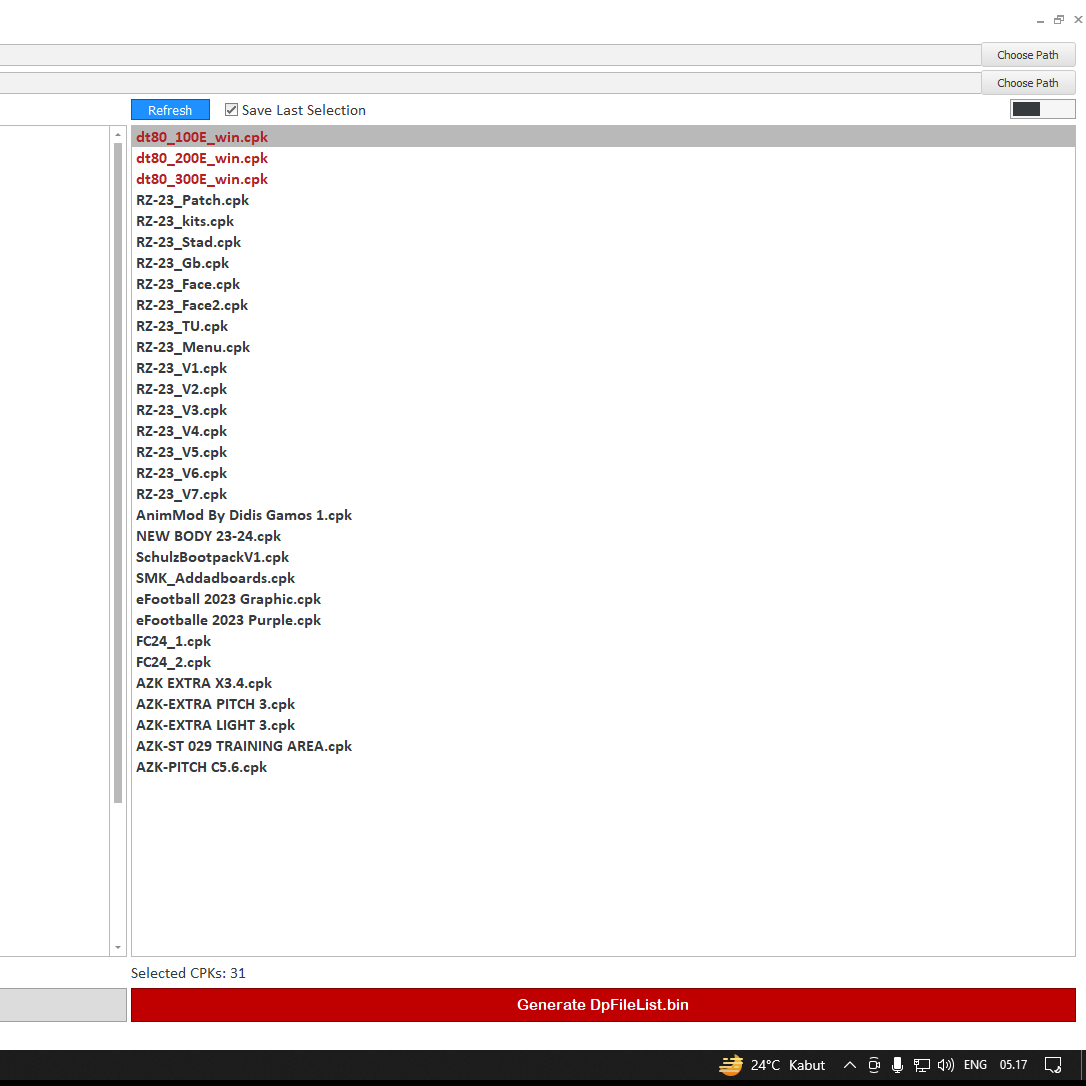Switch ENG input language indicator
The image size is (1086, 1086).
point(975,1065)
